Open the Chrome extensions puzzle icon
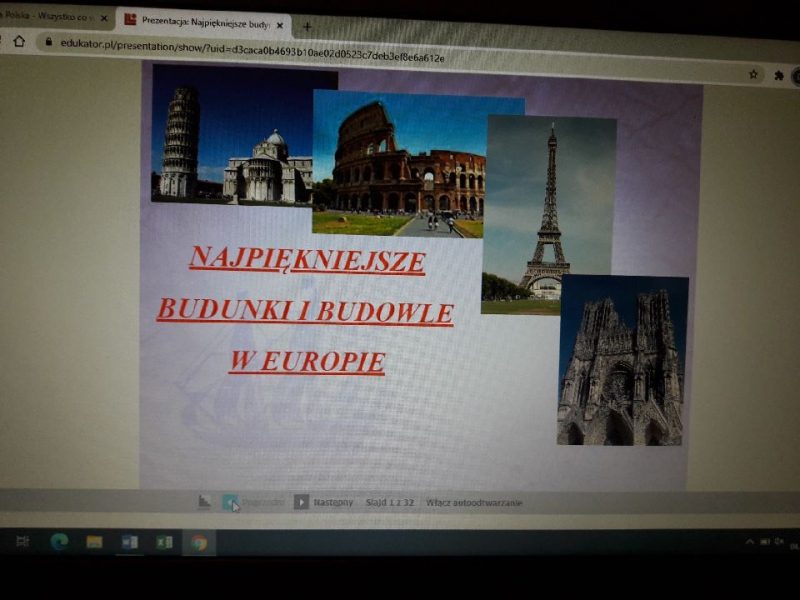 pyautogui.click(x=779, y=75)
